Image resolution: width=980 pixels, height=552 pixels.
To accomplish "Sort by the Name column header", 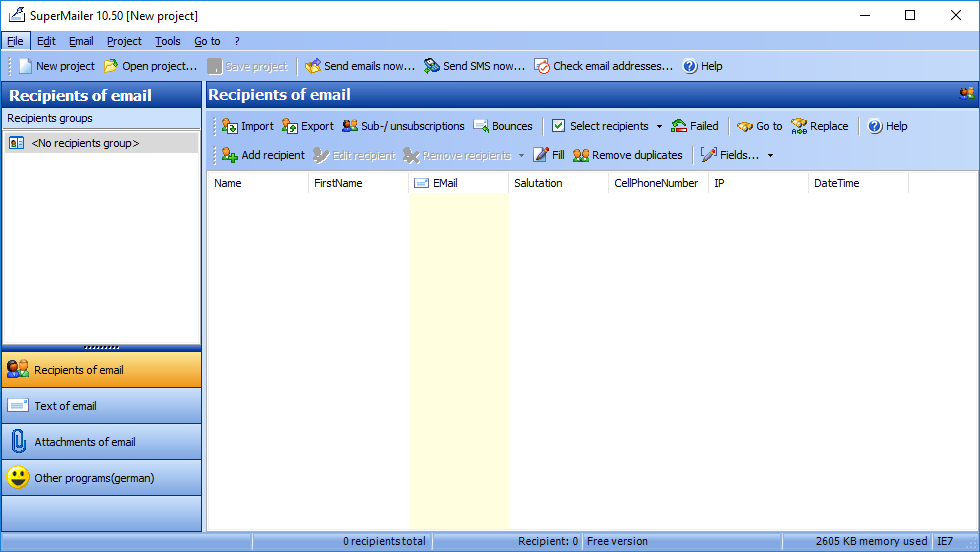I will (x=258, y=183).
